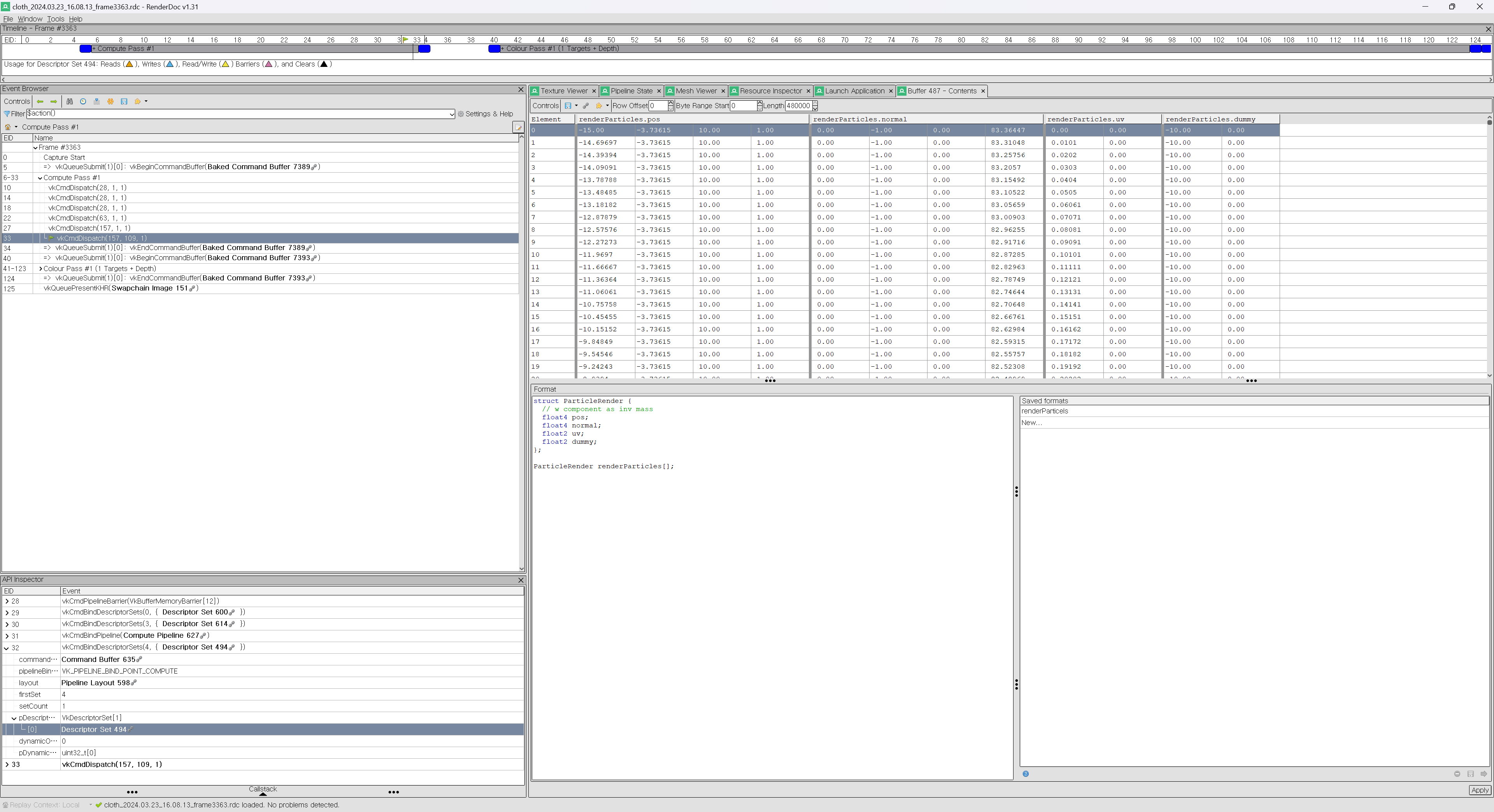Image resolution: width=1494 pixels, height=812 pixels.
Task: Expand EID 33 vkCmdDispatch in API Inspector
Action: pos(7,765)
